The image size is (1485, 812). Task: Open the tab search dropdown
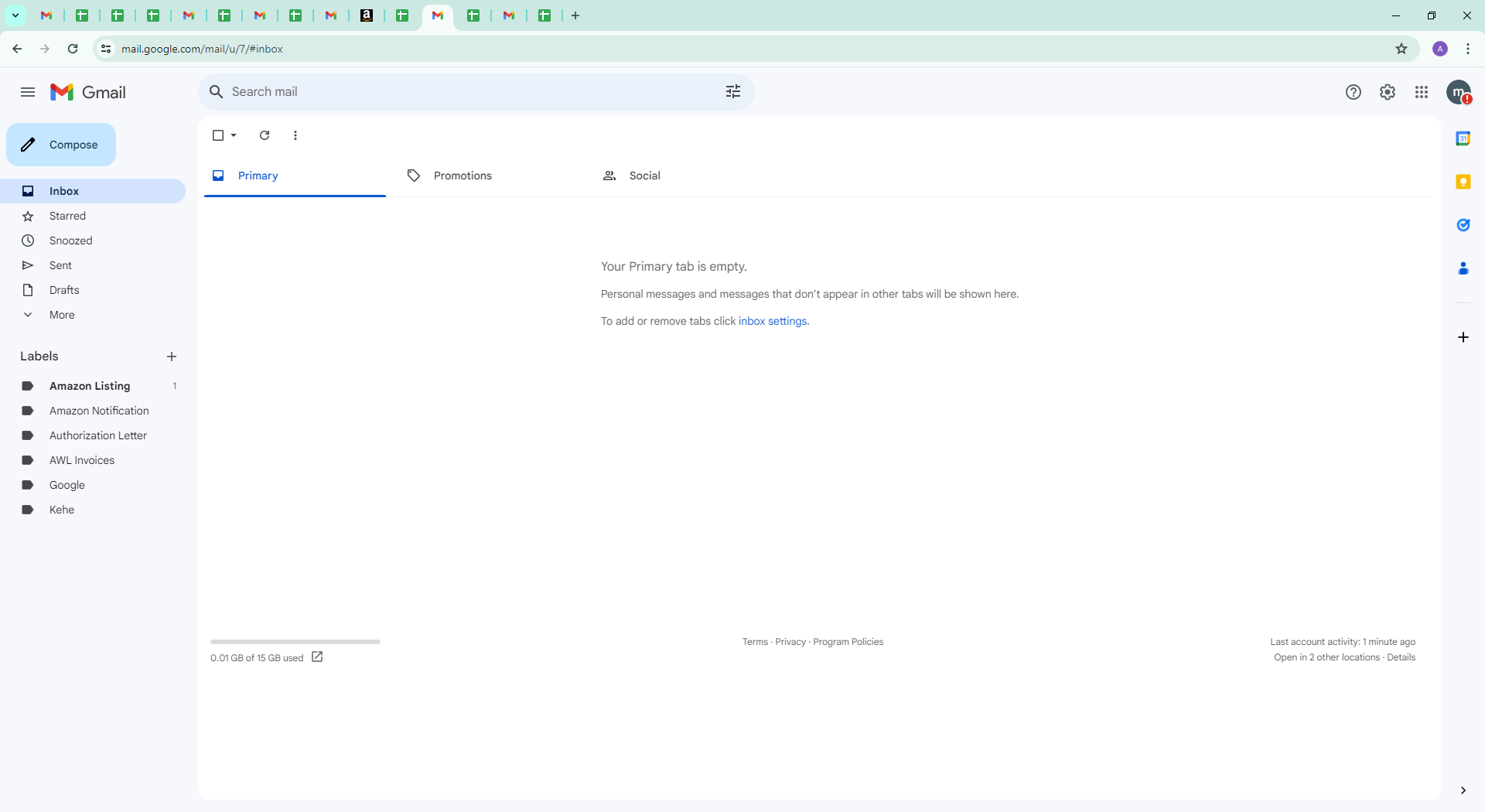point(15,15)
